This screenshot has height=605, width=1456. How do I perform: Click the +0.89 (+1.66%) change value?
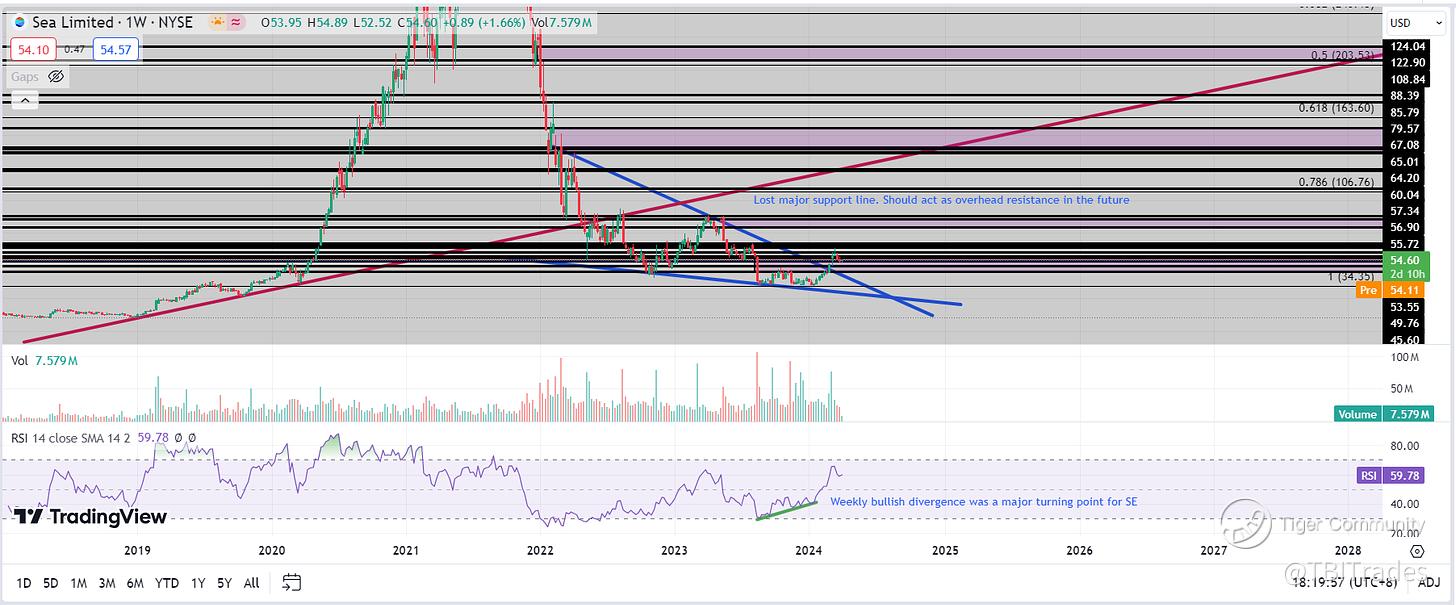click(x=483, y=21)
